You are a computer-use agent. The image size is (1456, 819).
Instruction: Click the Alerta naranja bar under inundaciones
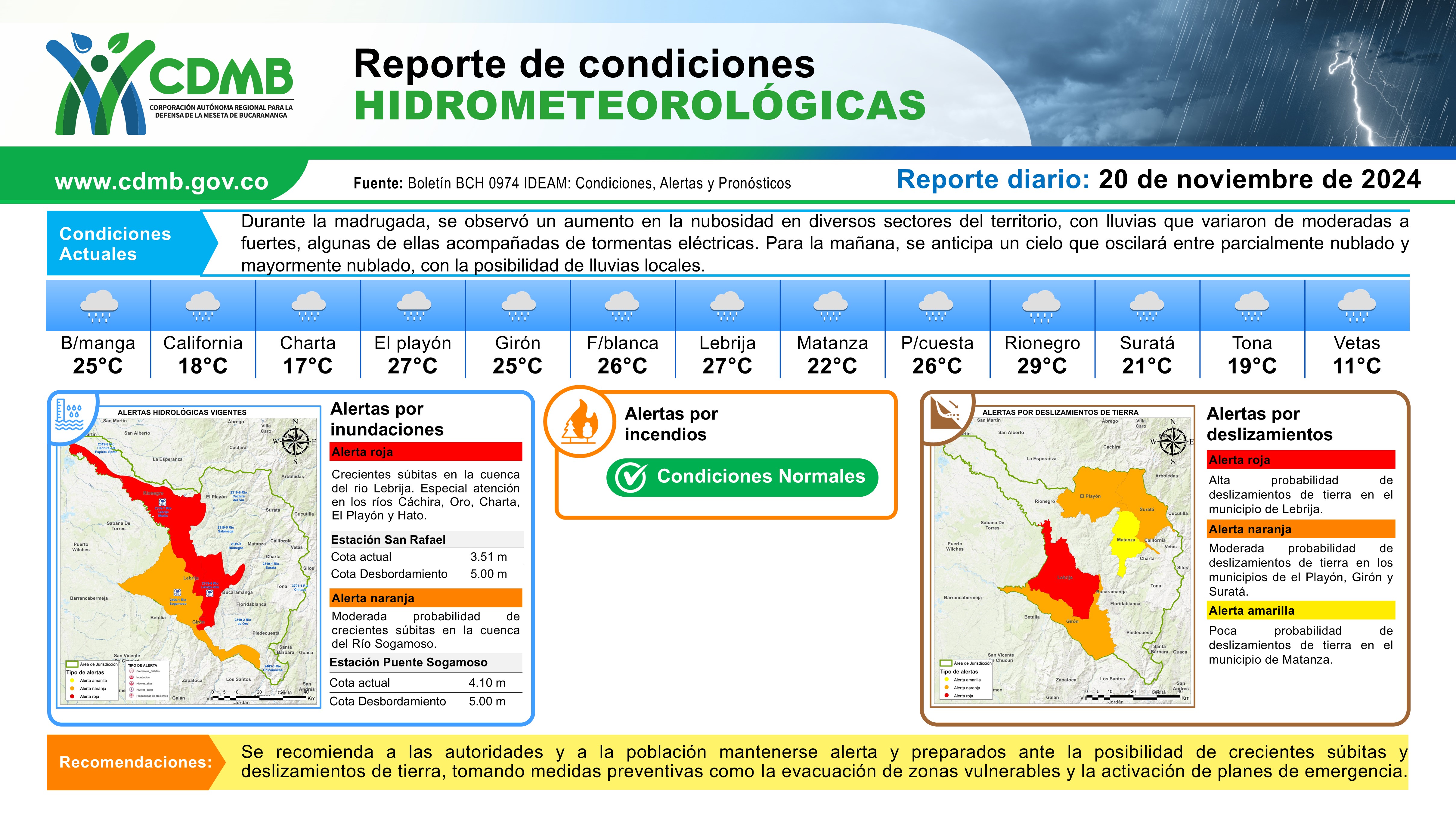coord(426,598)
